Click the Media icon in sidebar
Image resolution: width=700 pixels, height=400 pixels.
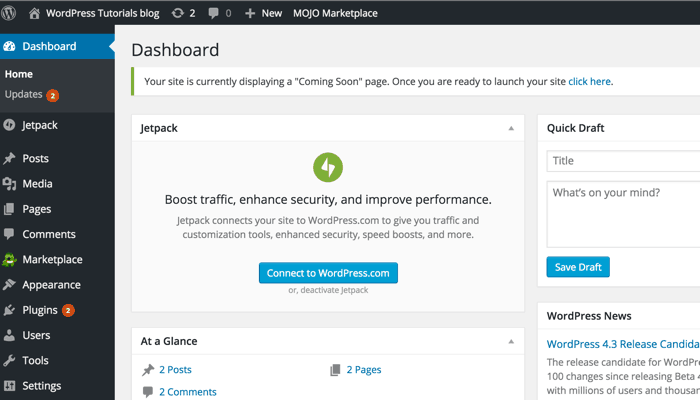pyautogui.click(x=9, y=183)
